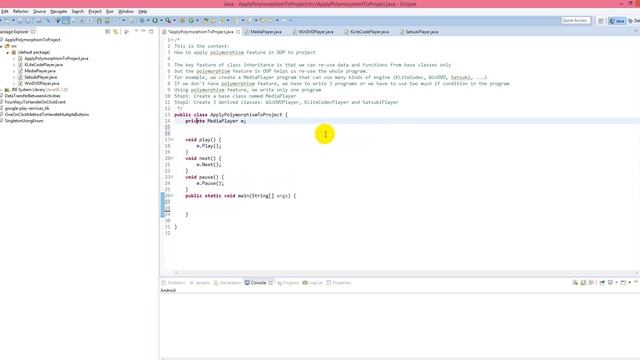This screenshot has height=360, width=640.
Task: Click the Open Perspective icon
Action: [601, 21]
